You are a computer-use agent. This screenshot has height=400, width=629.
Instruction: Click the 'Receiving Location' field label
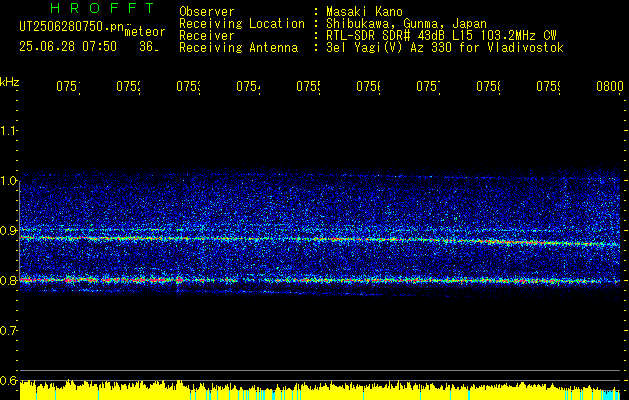[242, 23]
